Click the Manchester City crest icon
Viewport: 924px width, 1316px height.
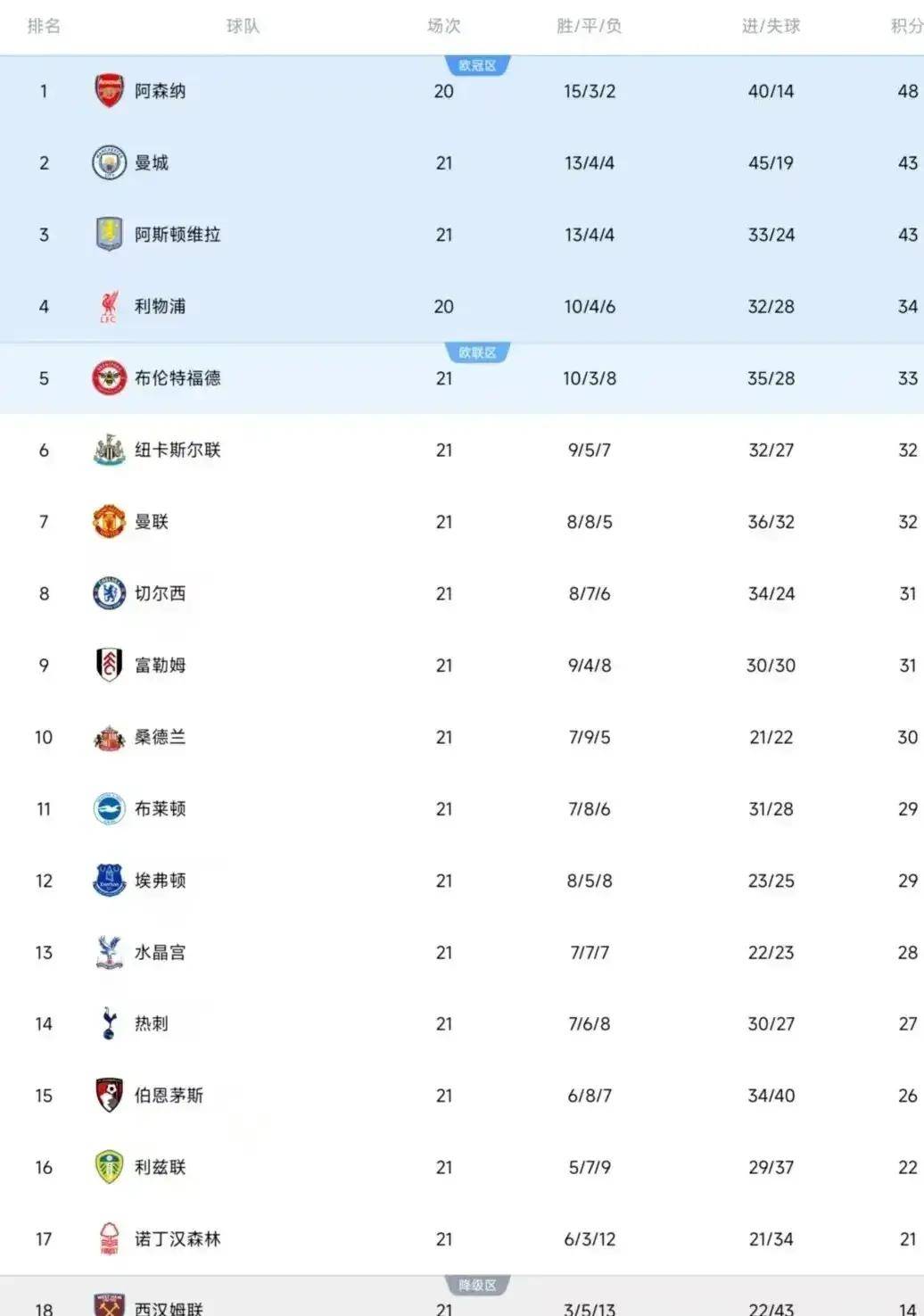point(109,163)
